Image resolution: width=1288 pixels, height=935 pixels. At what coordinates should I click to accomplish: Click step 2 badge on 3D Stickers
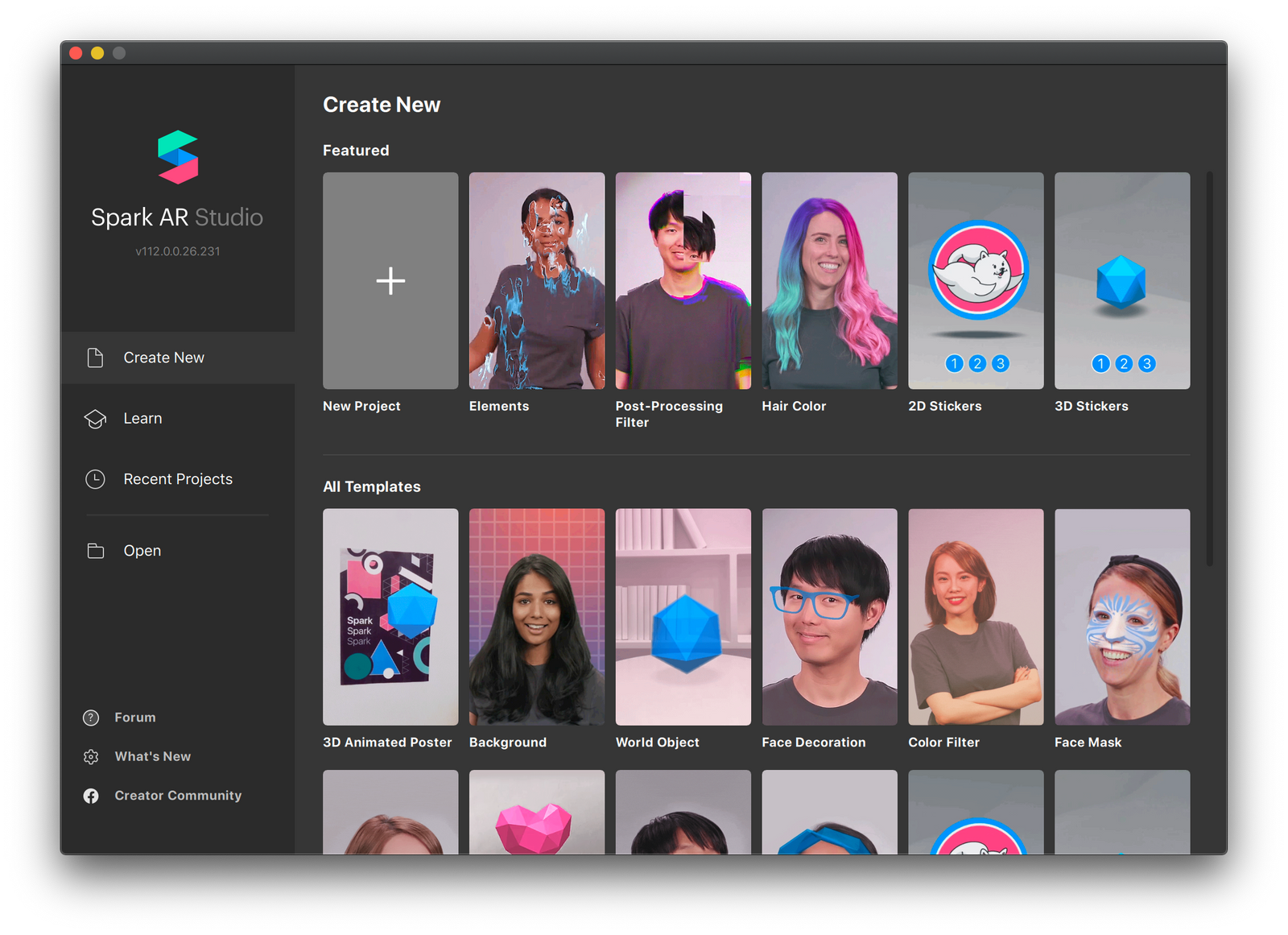[x=1124, y=364]
